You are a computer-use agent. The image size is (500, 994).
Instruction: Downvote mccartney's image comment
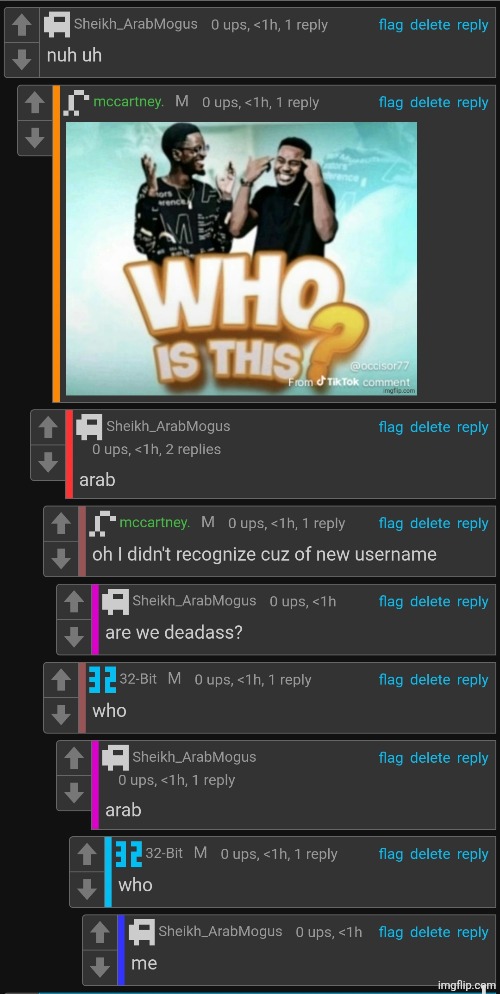tap(35, 136)
